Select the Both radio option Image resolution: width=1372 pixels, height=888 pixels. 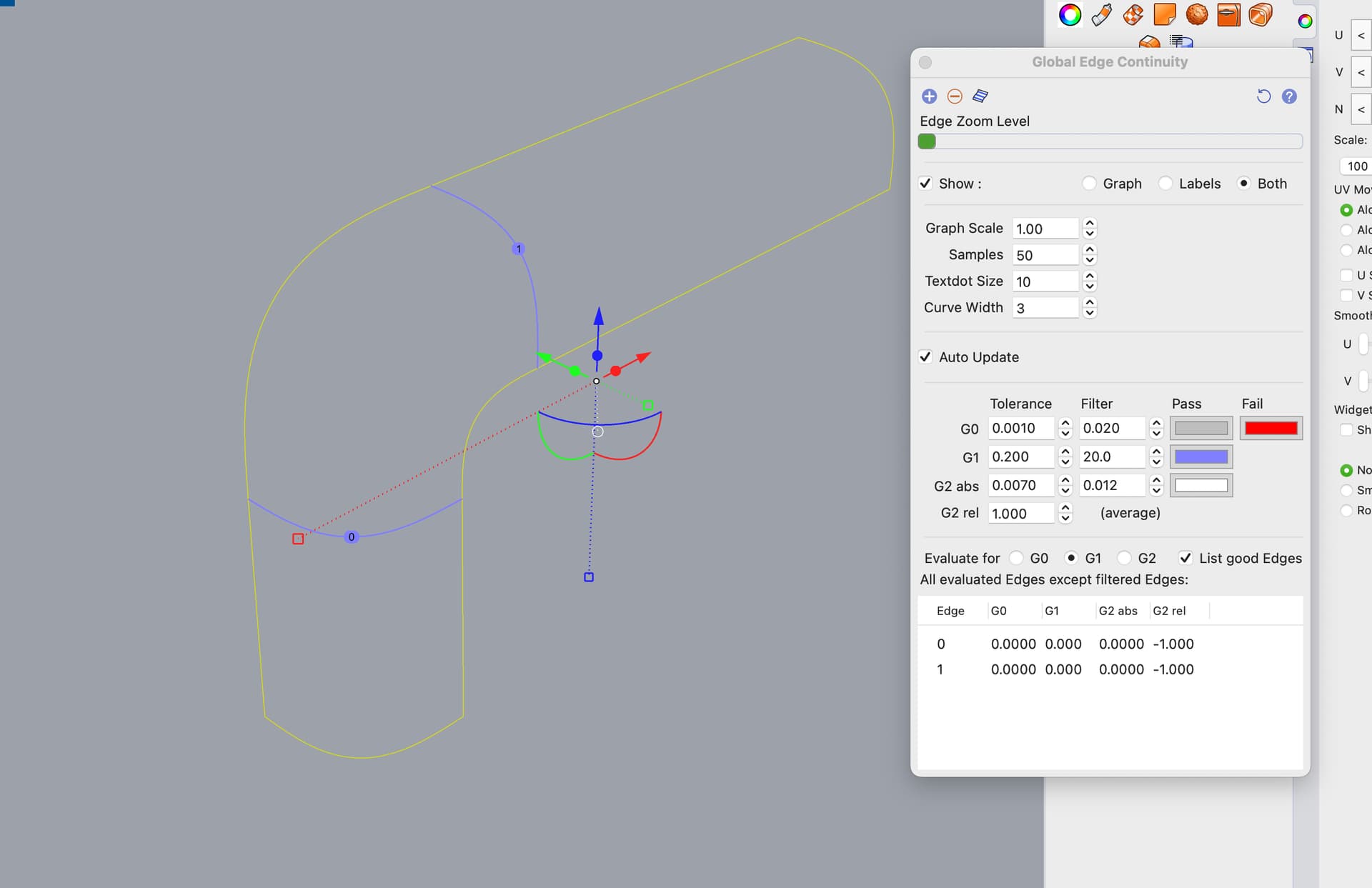(1243, 184)
